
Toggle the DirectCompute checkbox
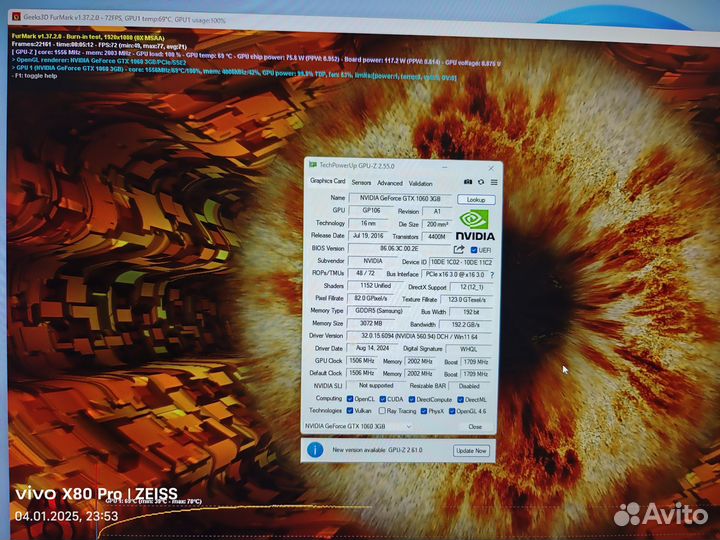(x=412, y=399)
